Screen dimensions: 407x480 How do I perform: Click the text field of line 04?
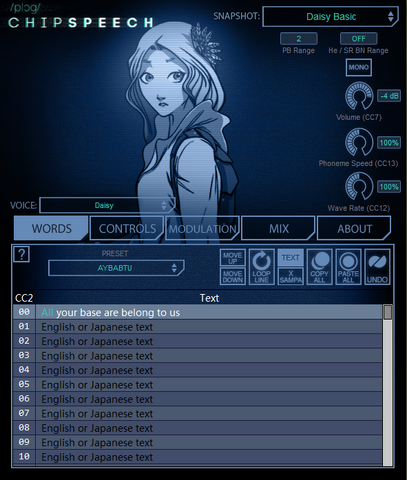(209, 370)
